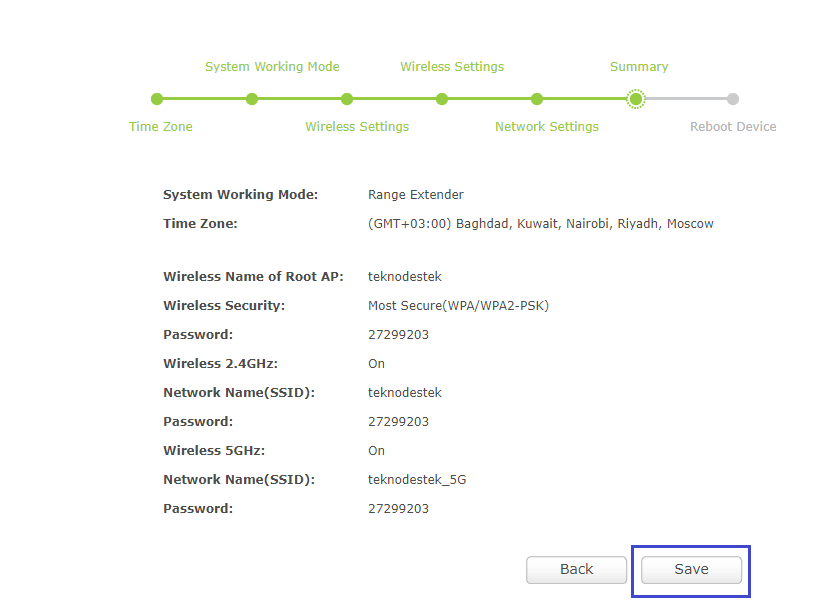Viewport: 818px width, 610px height.
Task: Select the '(GMT+03:00) Baghdad, Kuwait' time zone value
Action: click(540, 224)
